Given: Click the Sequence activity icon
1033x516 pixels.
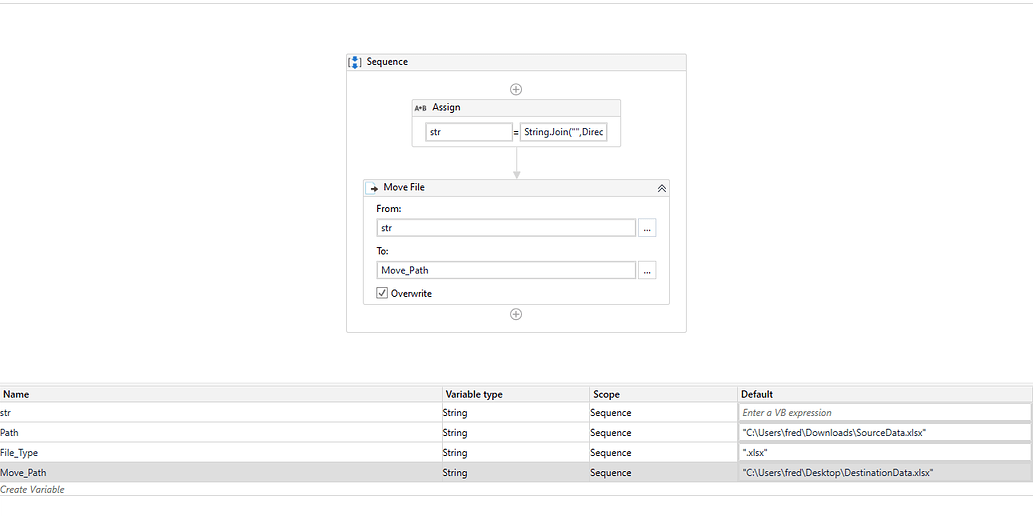Looking at the screenshot, I should coord(354,62).
